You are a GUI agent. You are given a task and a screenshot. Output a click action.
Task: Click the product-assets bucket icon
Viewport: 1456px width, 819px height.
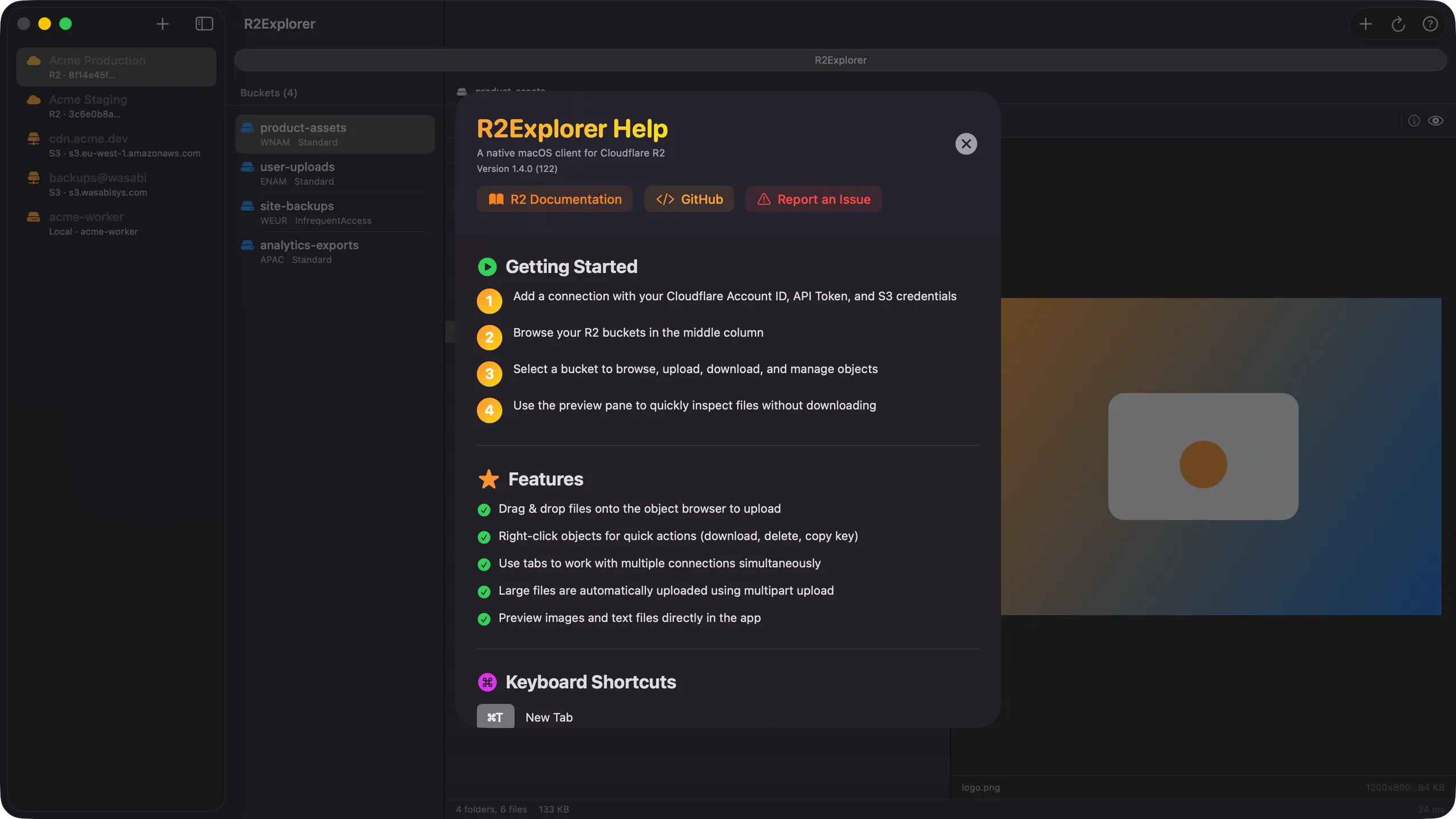[x=247, y=127]
